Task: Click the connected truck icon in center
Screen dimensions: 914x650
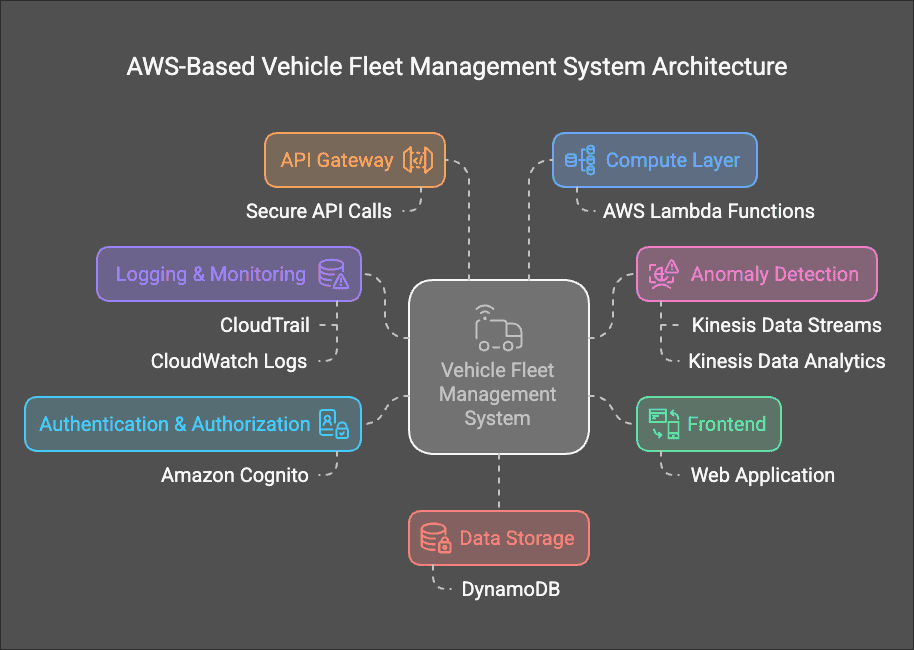Action: 498,328
